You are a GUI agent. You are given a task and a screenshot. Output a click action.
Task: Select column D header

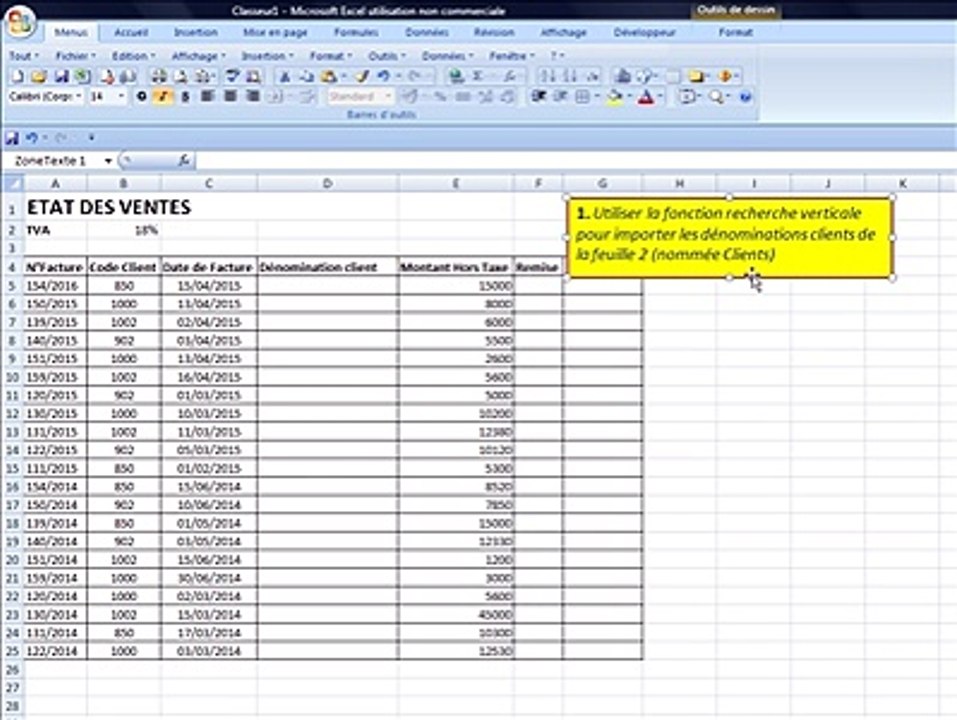328,183
